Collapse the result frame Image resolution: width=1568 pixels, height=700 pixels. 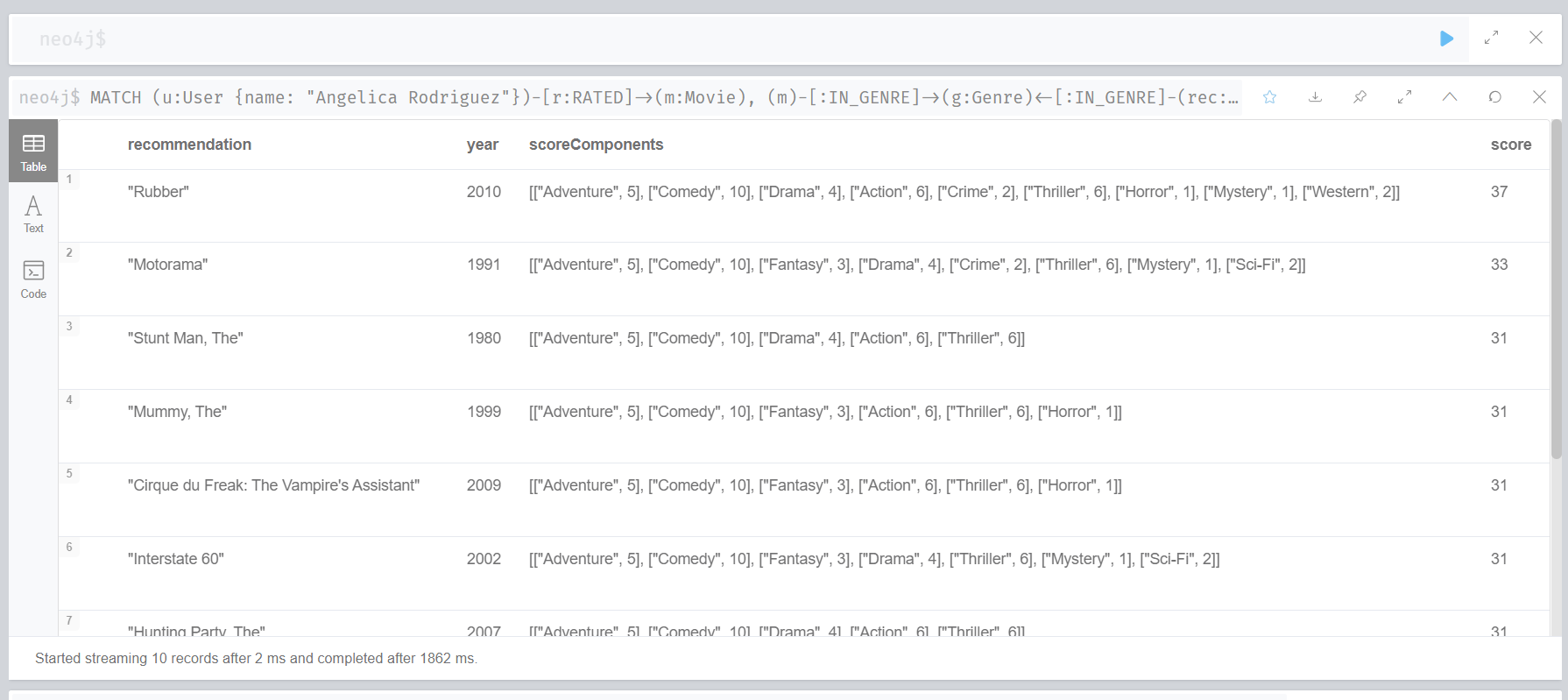(1450, 97)
